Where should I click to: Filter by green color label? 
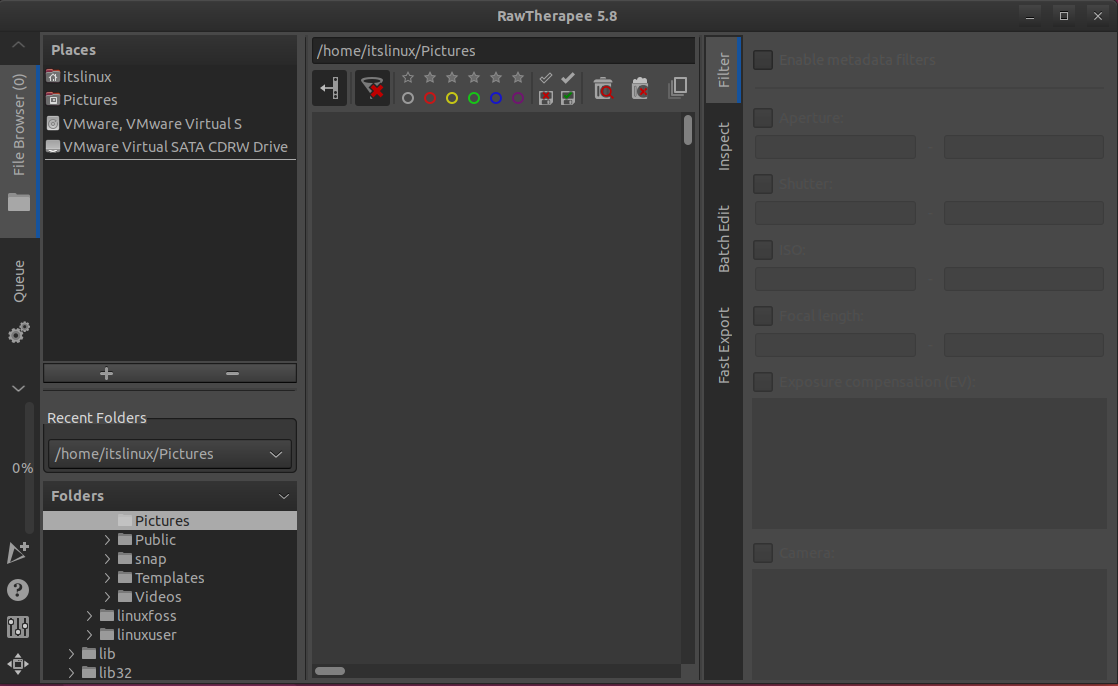[x=474, y=98]
